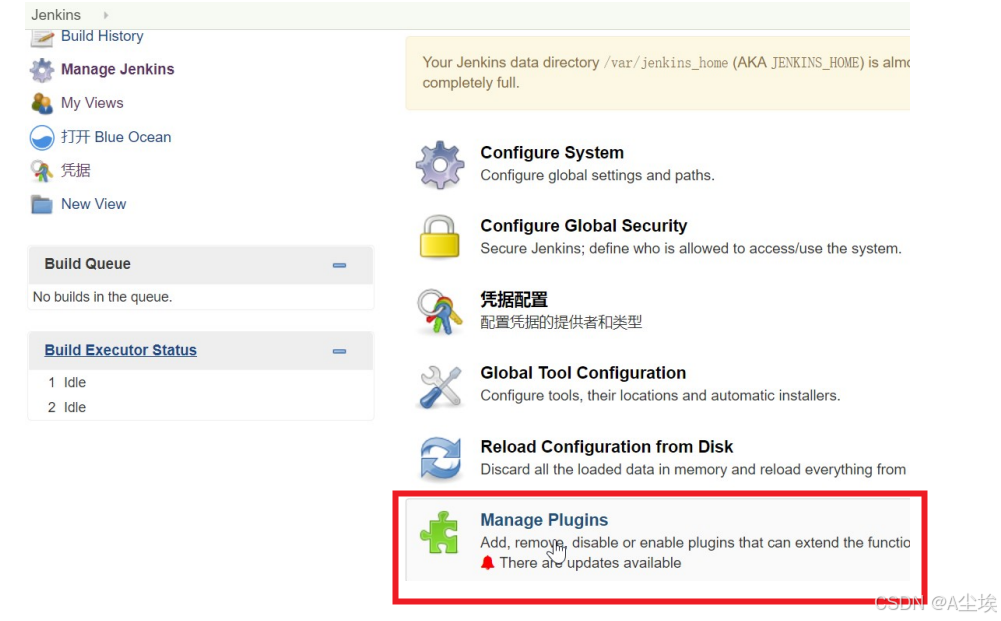Open the 凭据 sidebar link
This screenshot has height=621, width=1001.
coord(76,170)
